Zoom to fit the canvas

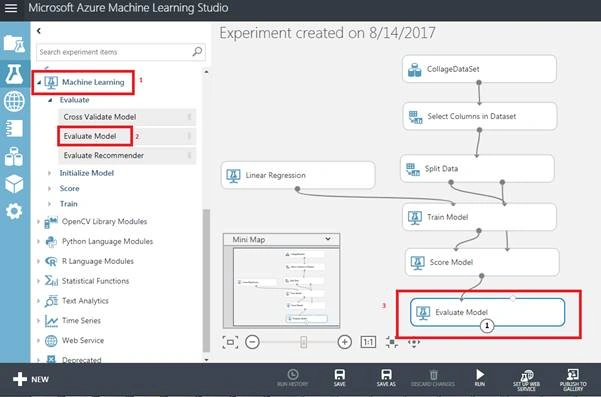(x=230, y=342)
